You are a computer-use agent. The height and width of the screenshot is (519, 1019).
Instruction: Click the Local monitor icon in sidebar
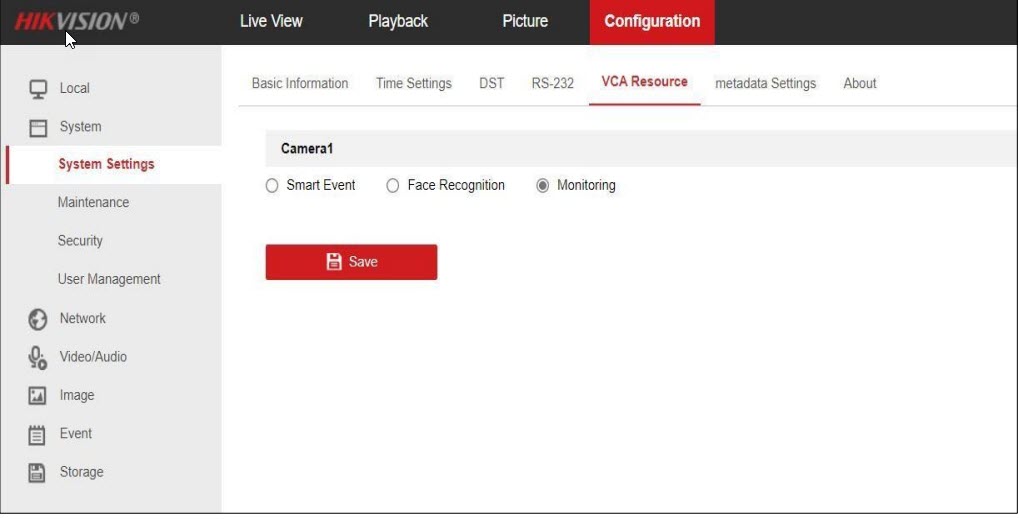point(38,89)
